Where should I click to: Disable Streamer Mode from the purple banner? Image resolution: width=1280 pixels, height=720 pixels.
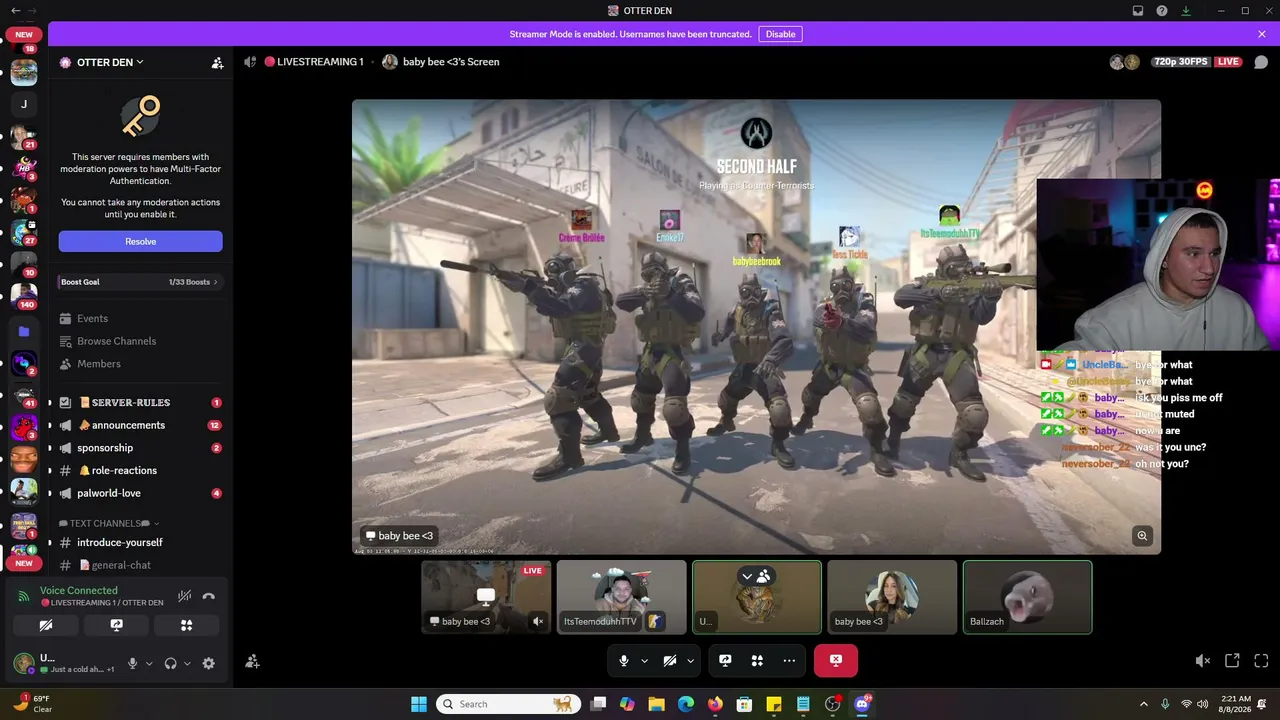(x=780, y=34)
